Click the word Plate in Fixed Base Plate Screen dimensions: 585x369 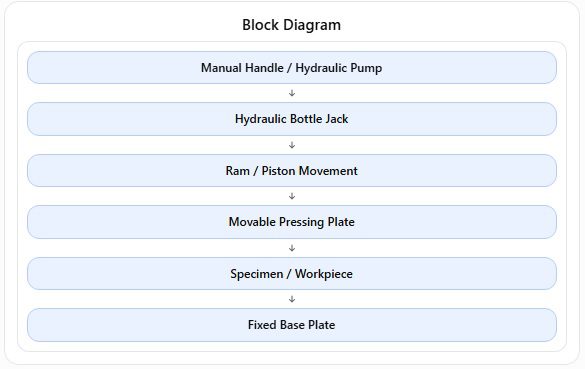(321, 325)
